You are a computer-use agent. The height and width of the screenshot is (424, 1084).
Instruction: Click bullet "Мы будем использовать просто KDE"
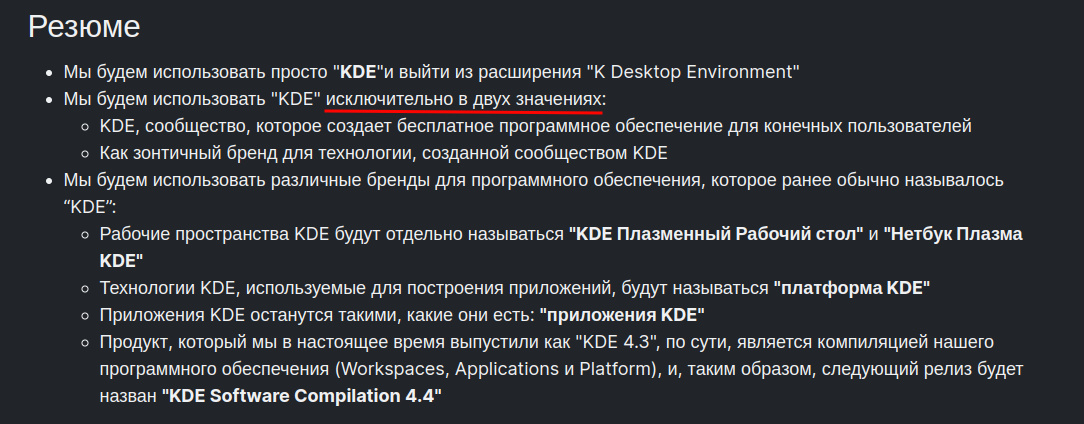[432, 71]
